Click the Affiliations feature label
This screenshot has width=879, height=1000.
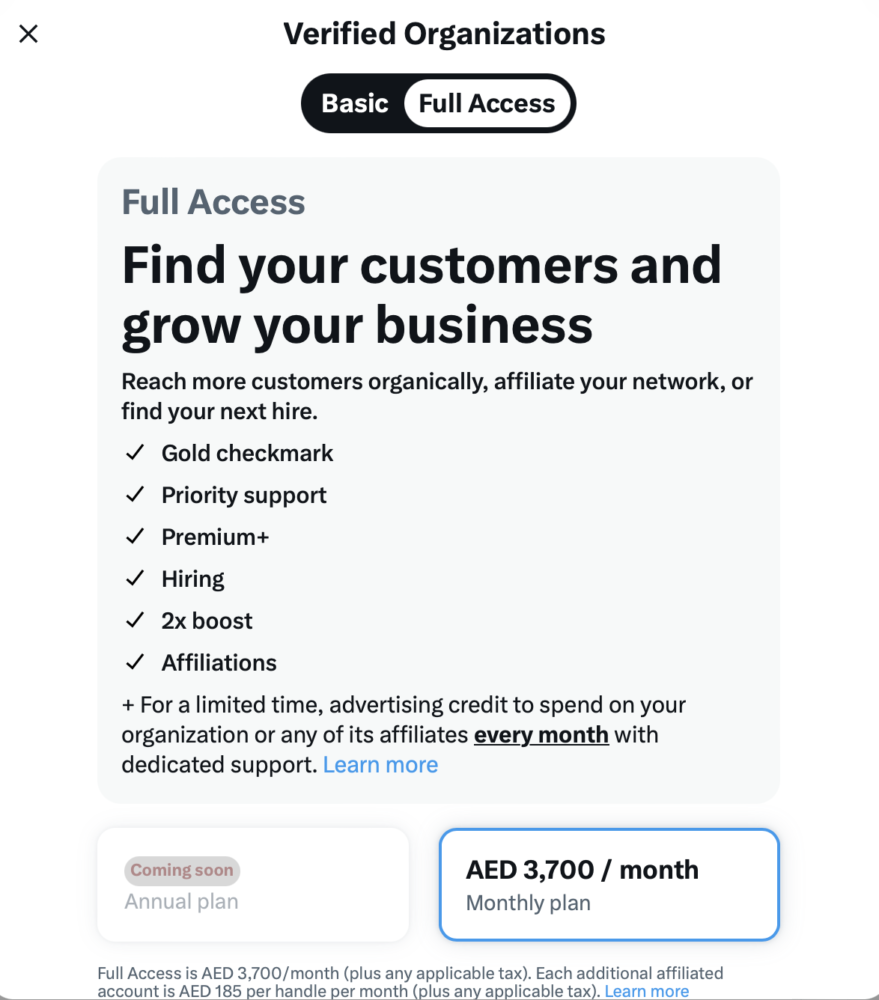pyautogui.click(x=219, y=663)
